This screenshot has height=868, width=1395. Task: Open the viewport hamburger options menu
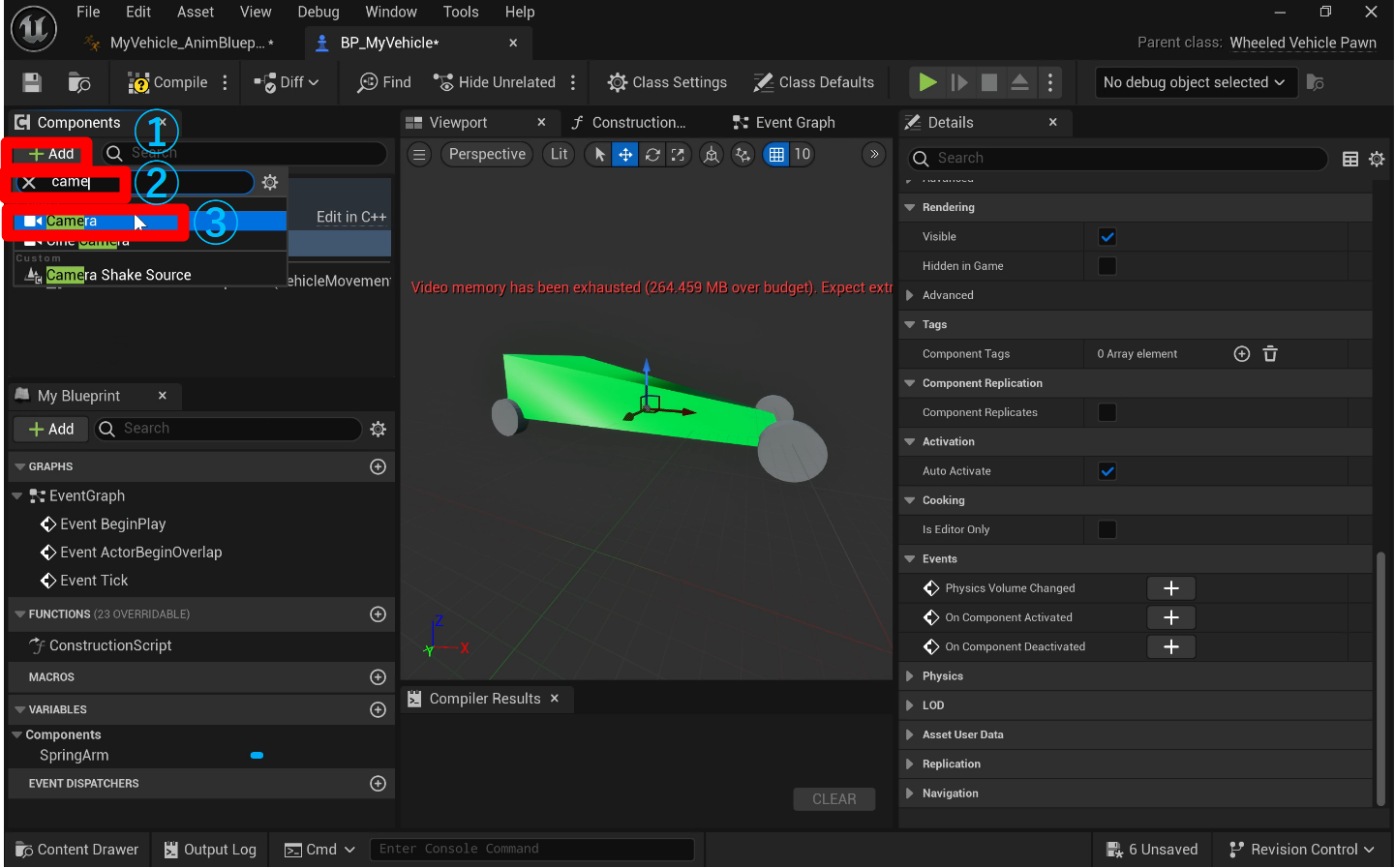(x=419, y=154)
